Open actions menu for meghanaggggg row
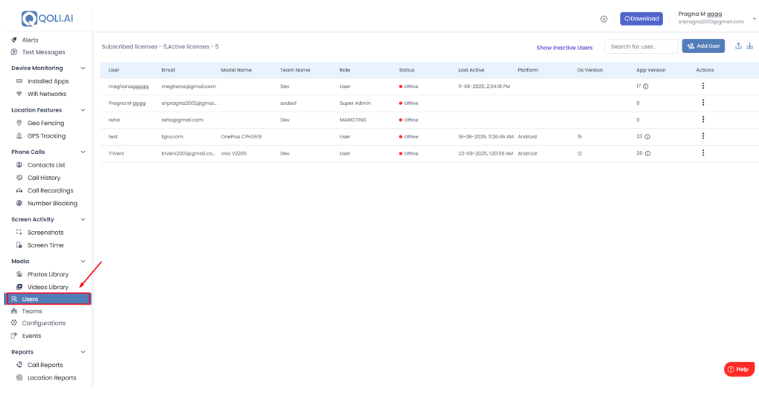Screen dimensions: 759x394 tap(703, 86)
